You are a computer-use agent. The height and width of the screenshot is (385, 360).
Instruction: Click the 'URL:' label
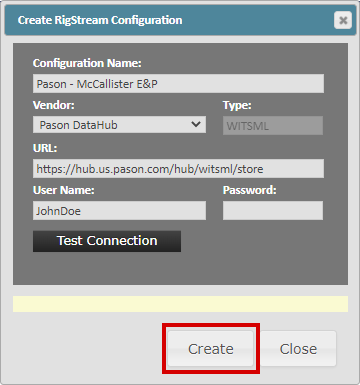coord(45,148)
